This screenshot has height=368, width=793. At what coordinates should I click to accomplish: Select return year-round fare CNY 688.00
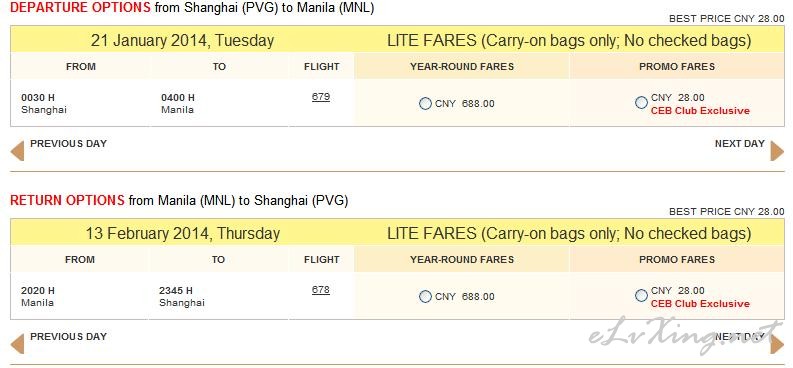[425, 297]
